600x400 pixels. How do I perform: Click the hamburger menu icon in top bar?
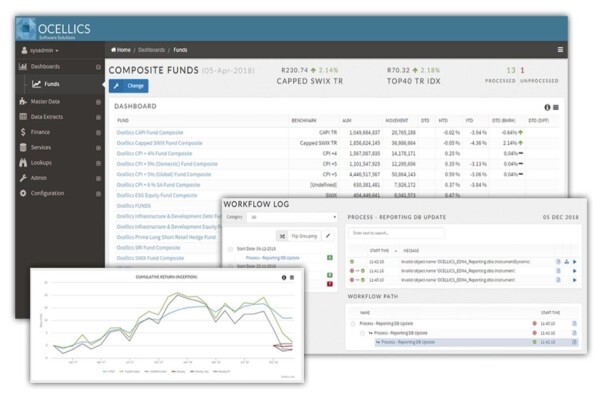coord(560,50)
